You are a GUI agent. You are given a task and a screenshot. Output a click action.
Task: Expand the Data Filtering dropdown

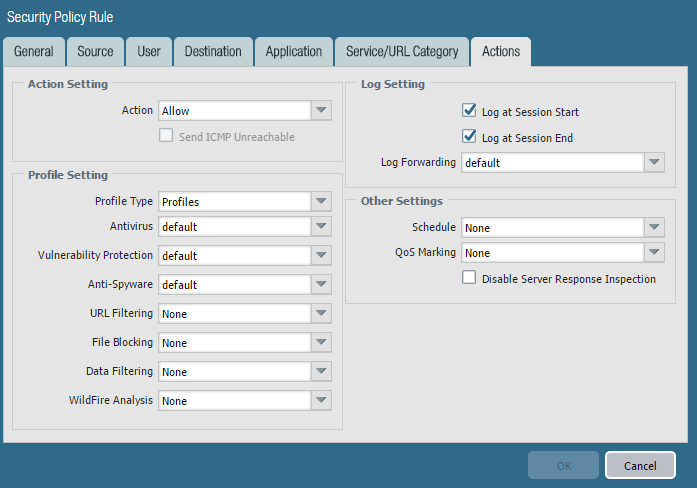pyautogui.click(x=321, y=372)
